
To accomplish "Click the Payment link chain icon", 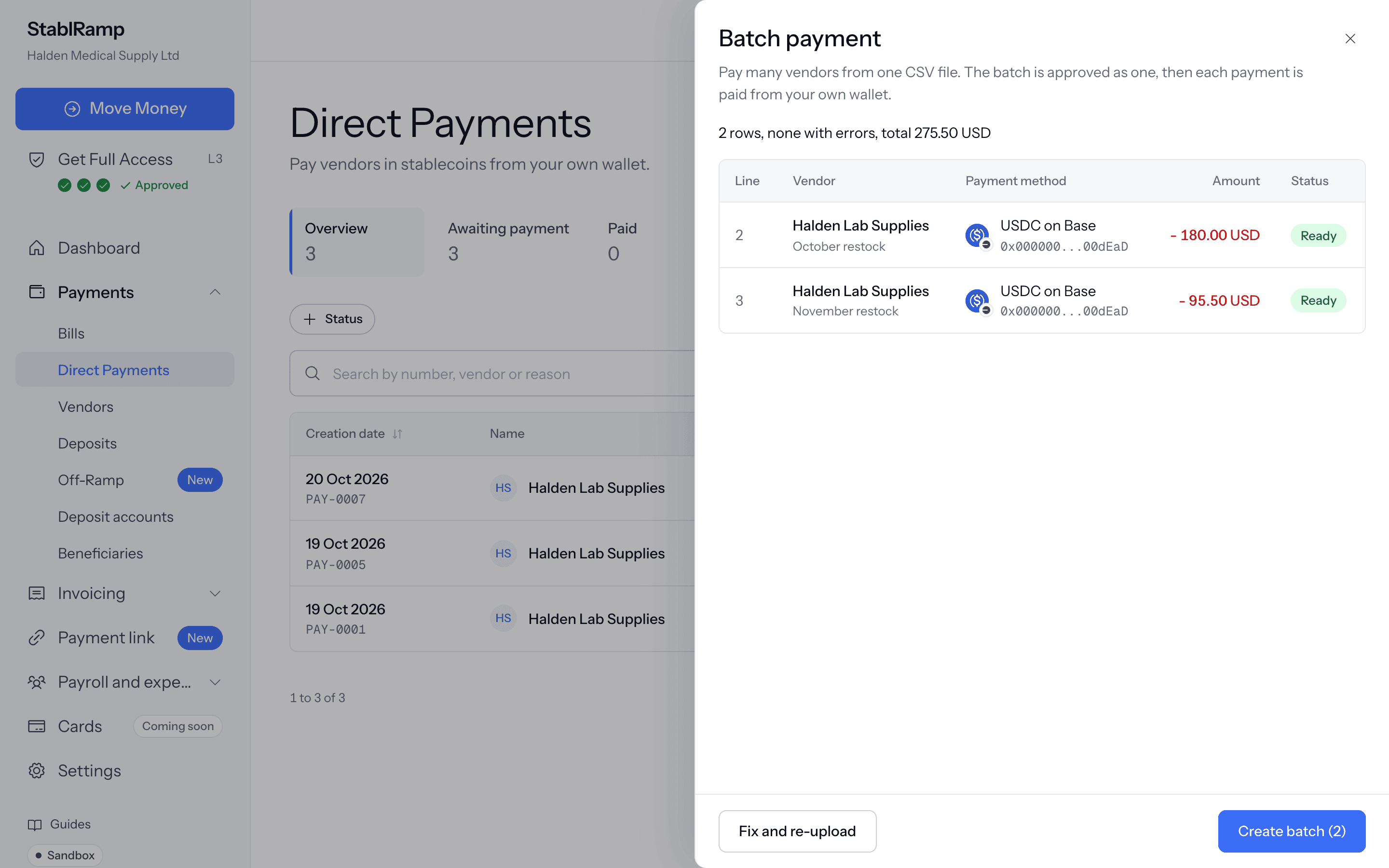I will click(37, 637).
